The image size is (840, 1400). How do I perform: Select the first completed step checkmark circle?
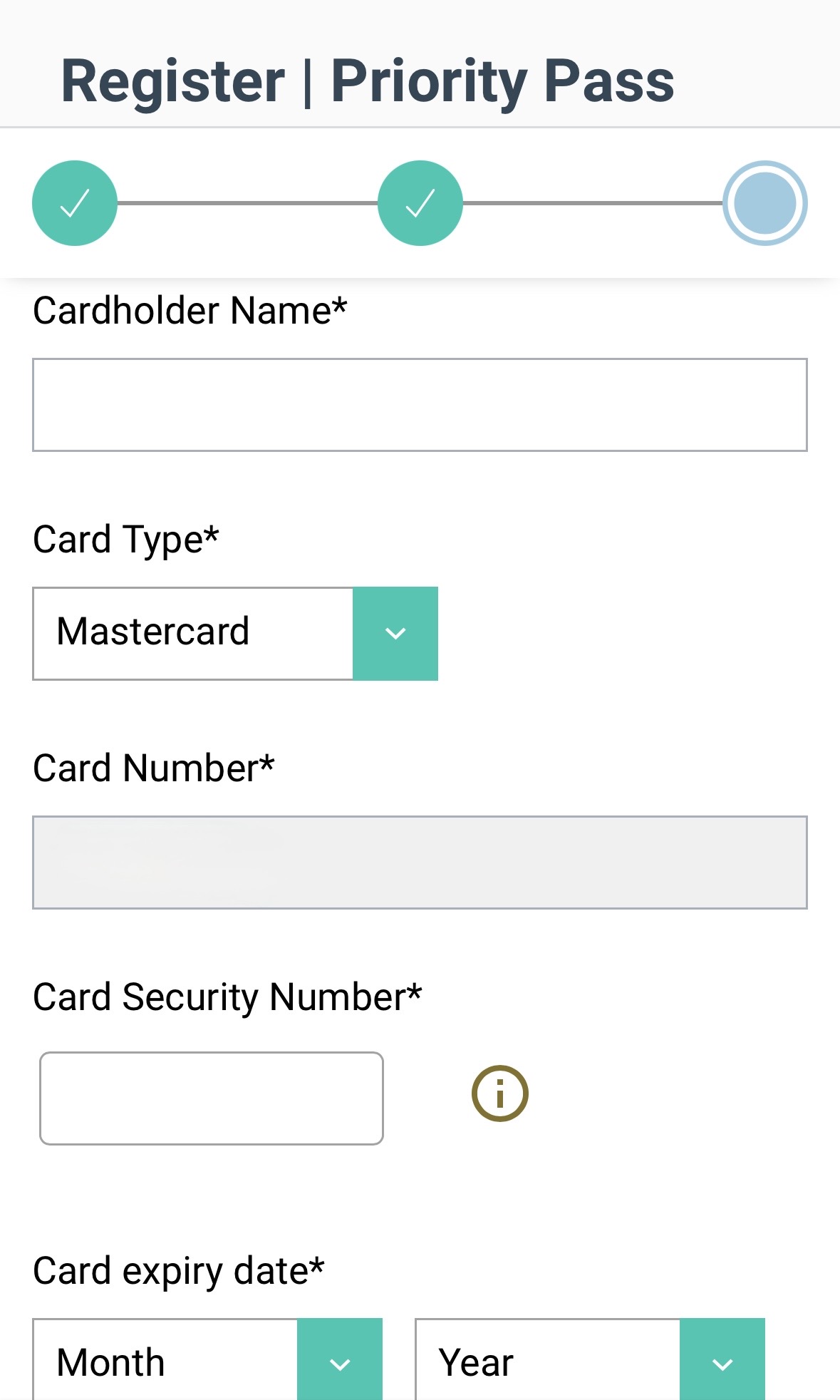75,203
